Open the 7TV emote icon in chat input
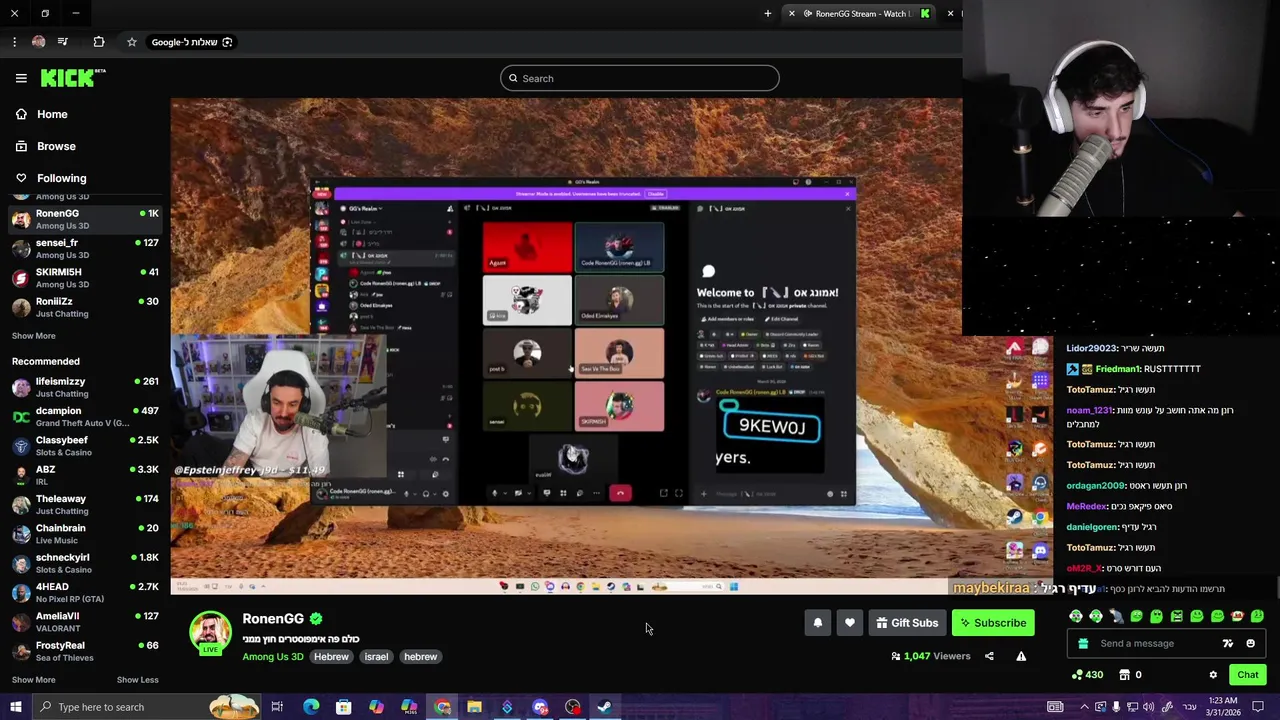 [1228, 644]
